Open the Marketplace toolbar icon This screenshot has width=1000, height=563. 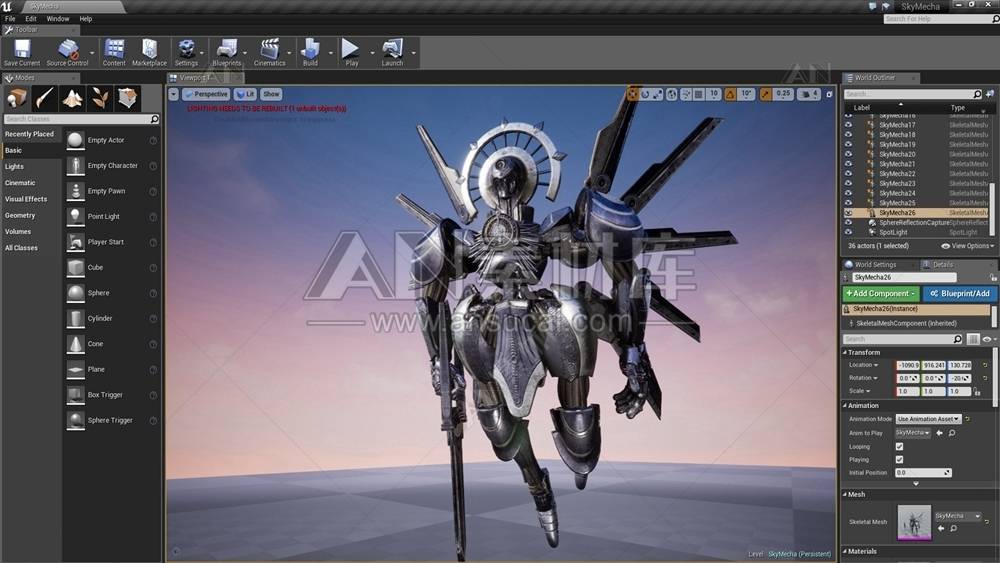(x=149, y=52)
